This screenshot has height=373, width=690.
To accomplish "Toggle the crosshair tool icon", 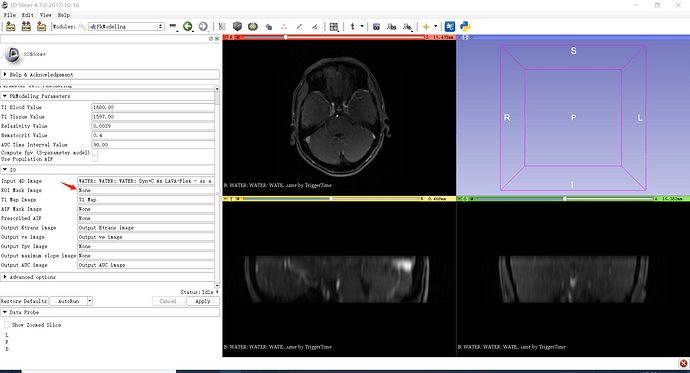I will [426, 26].
